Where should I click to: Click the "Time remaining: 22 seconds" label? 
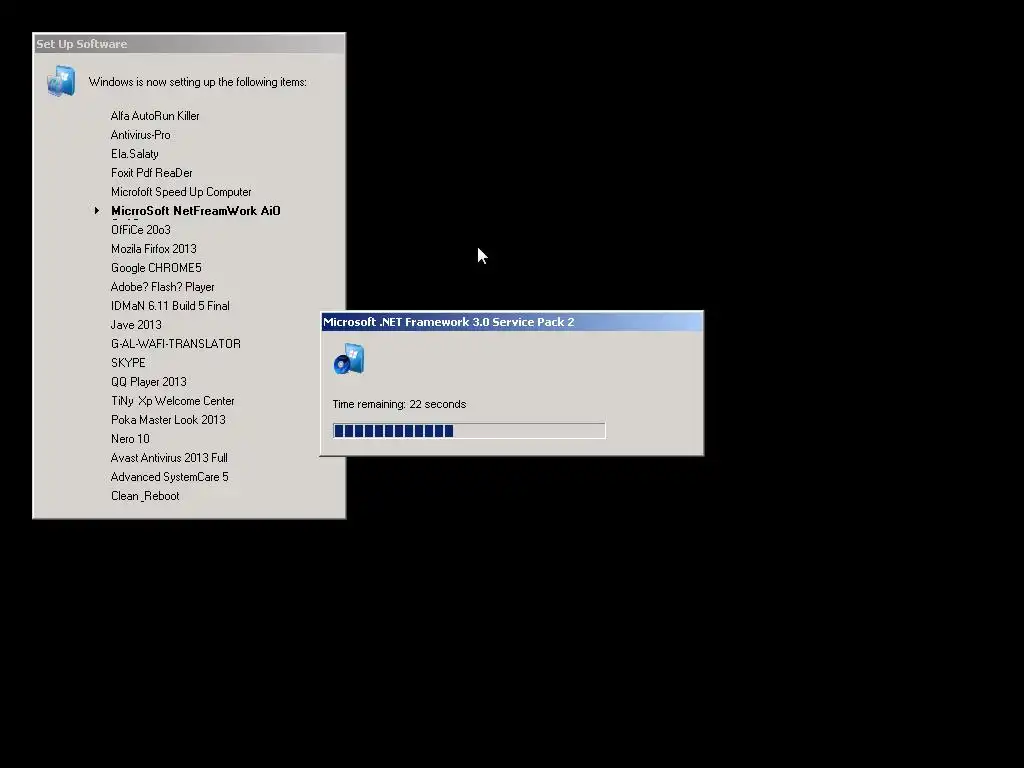[x=399, y=404]
